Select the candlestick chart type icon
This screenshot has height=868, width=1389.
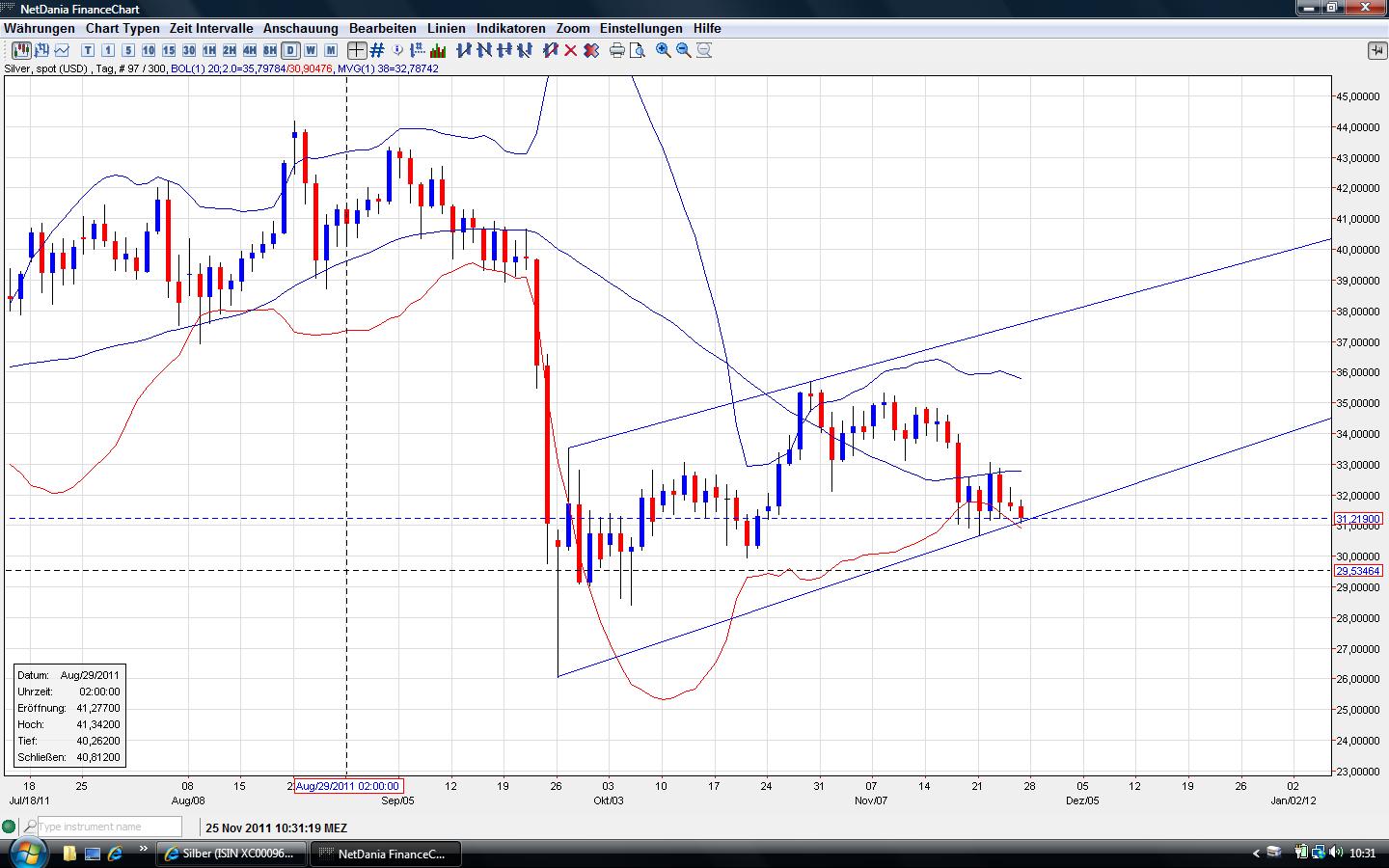click(x=21, y=50)
